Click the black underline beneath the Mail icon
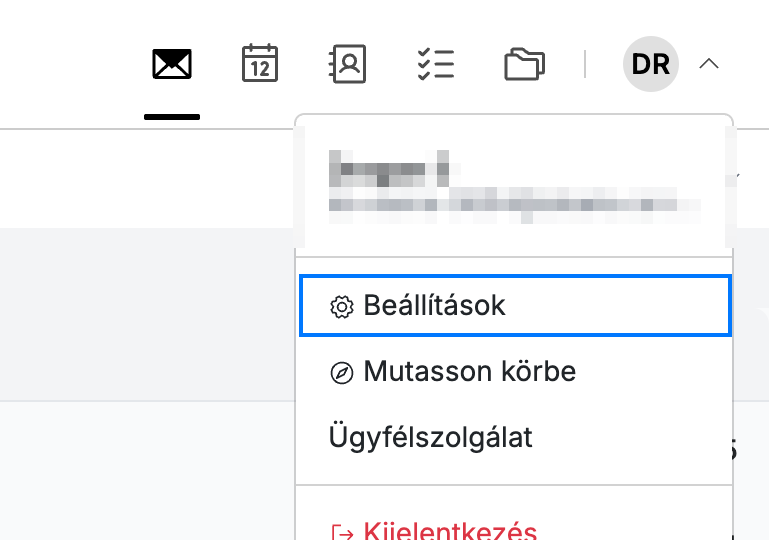The height and width of the screenshot is (540, 769). [x=172, y=117]
